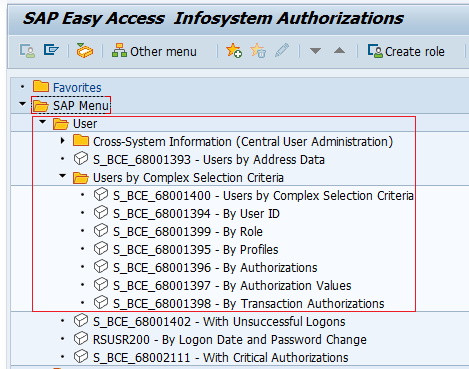
Task: Select the User folder label
Action: 85,124
